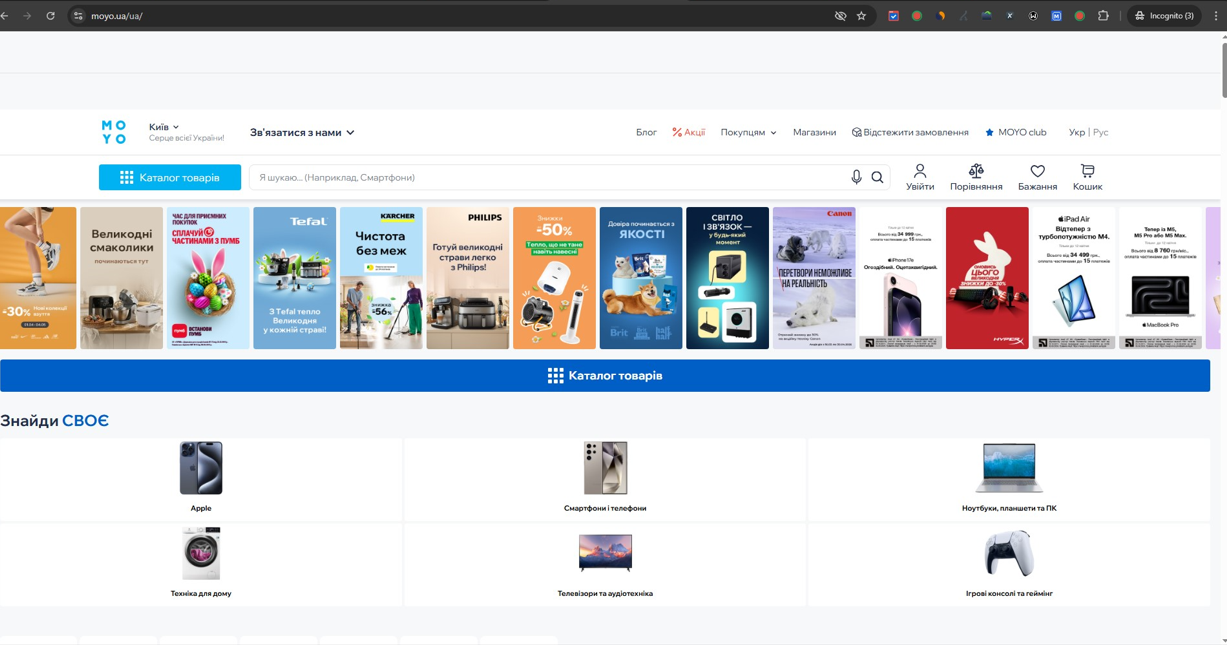Open the MOYO club link

click(1015, 132)
